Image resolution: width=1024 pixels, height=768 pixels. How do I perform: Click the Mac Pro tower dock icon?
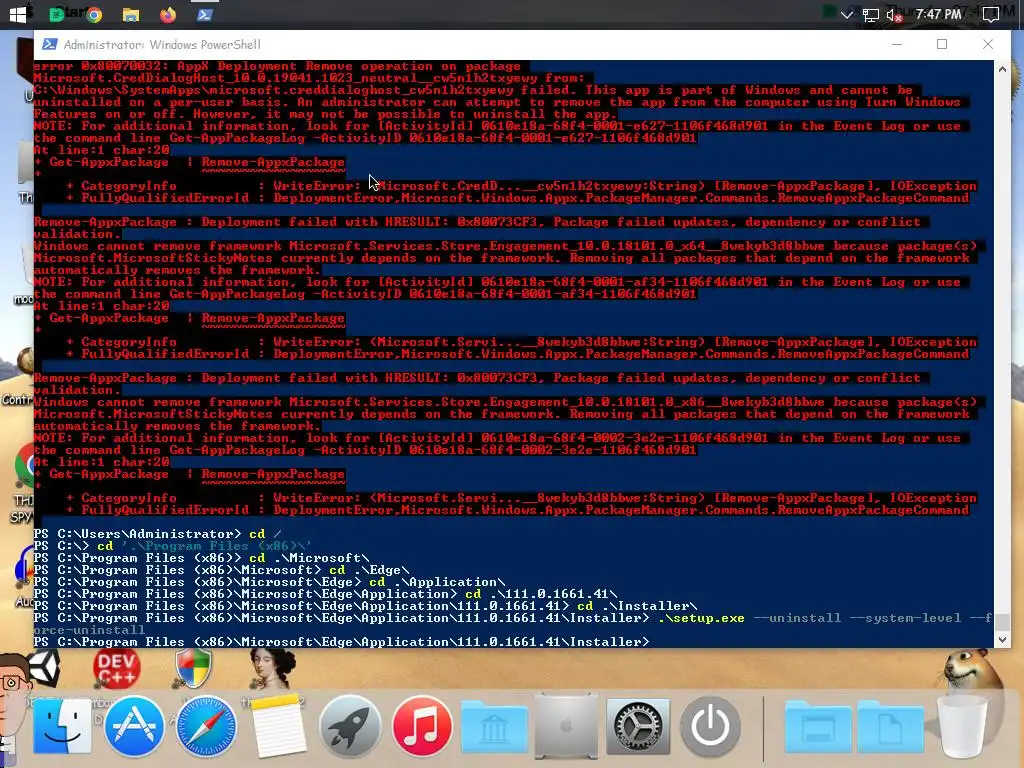pyautogui.click(x=566, y=726)
